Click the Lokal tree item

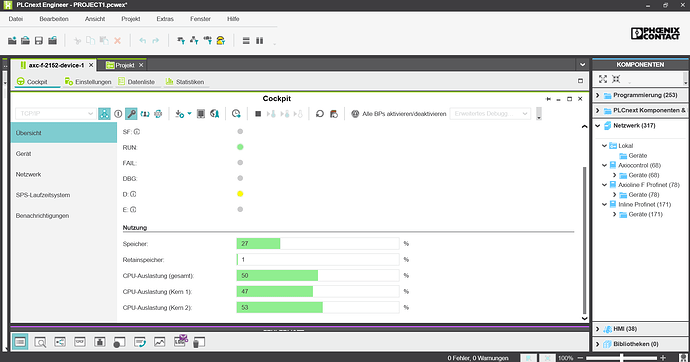625,146
